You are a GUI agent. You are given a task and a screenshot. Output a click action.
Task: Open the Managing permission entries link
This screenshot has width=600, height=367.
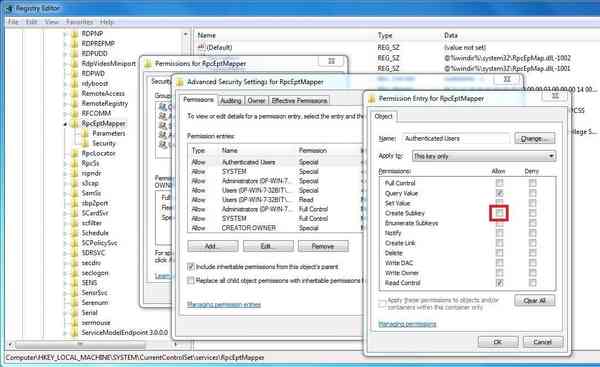tap(224, 305)
